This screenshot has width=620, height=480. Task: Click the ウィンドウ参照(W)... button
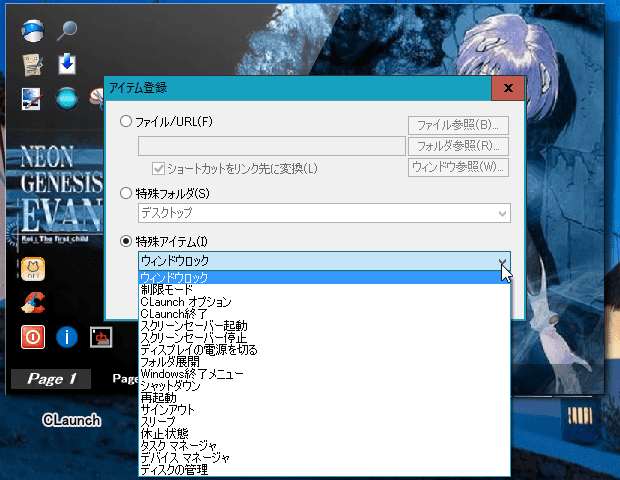(458, 167)
